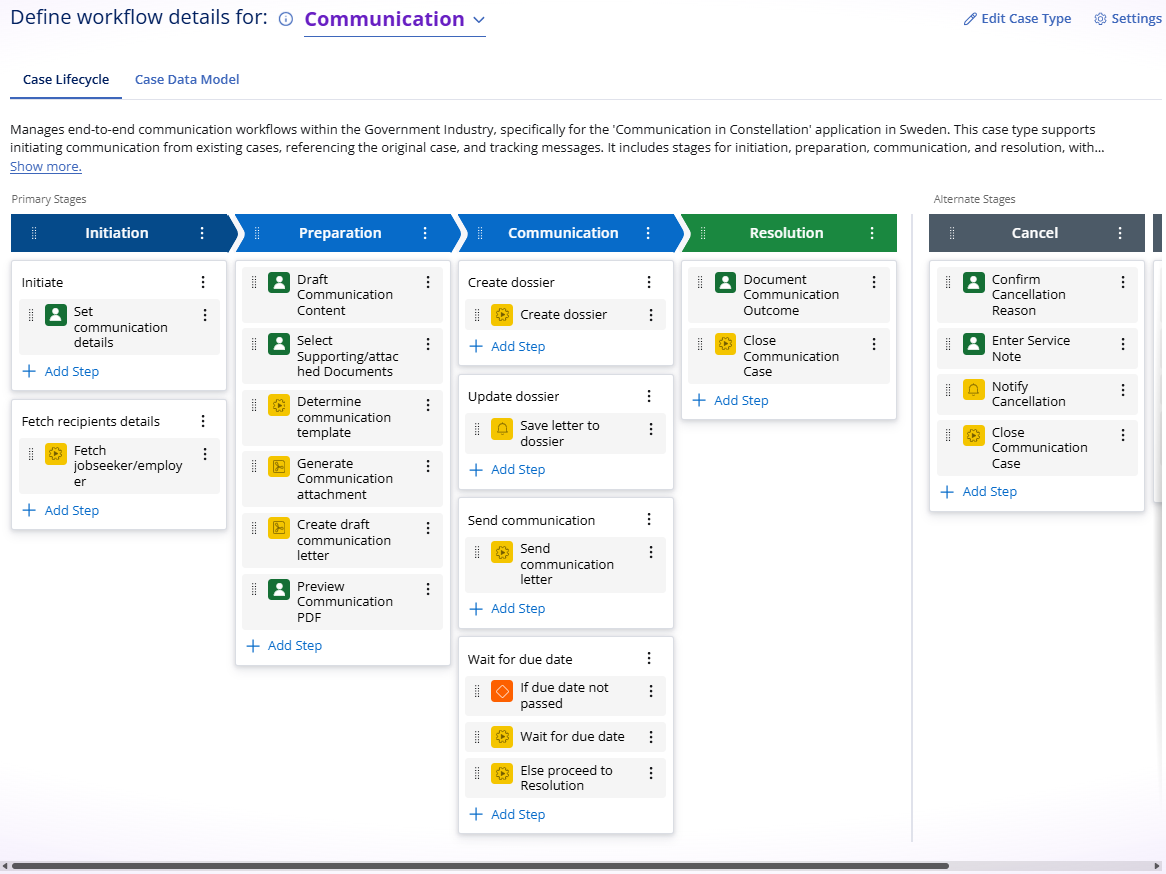Open options for Else proceed to Resolution step
Image resolution: width=1166 pixels, height=874 pixels.
pos(651,774)
